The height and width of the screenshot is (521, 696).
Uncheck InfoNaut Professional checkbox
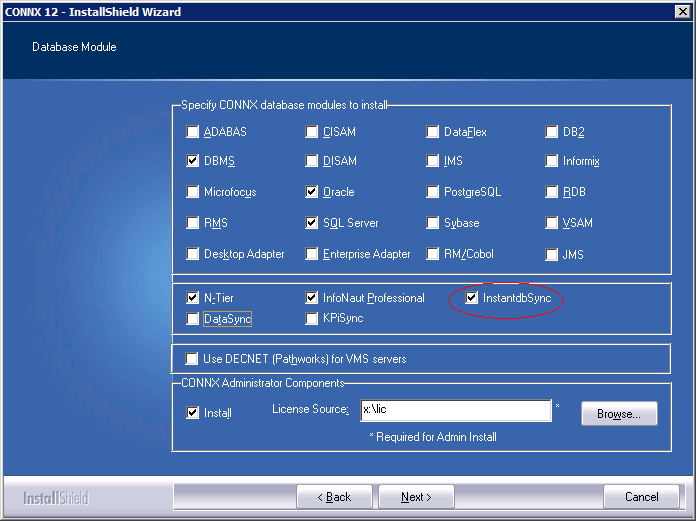[312, 298]
